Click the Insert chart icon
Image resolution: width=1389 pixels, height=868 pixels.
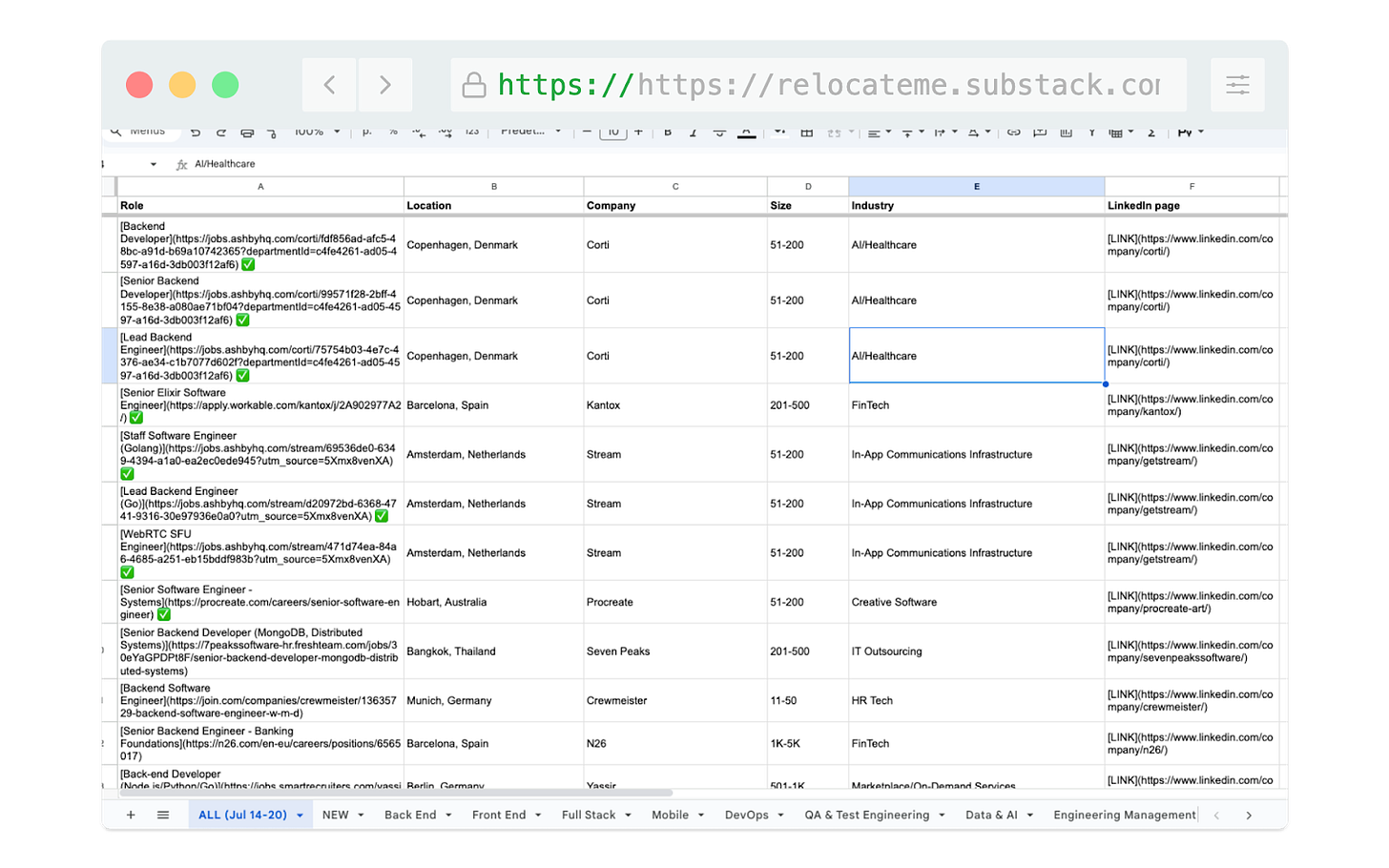click(x=1066, y=133)
